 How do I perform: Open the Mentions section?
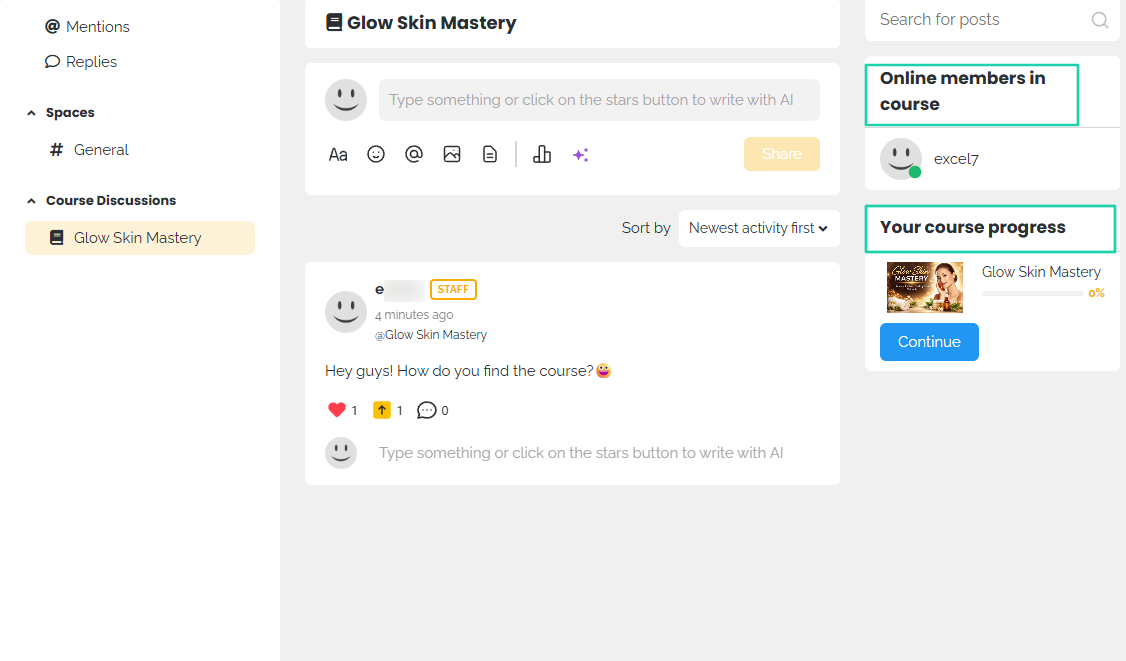point(87,27)
